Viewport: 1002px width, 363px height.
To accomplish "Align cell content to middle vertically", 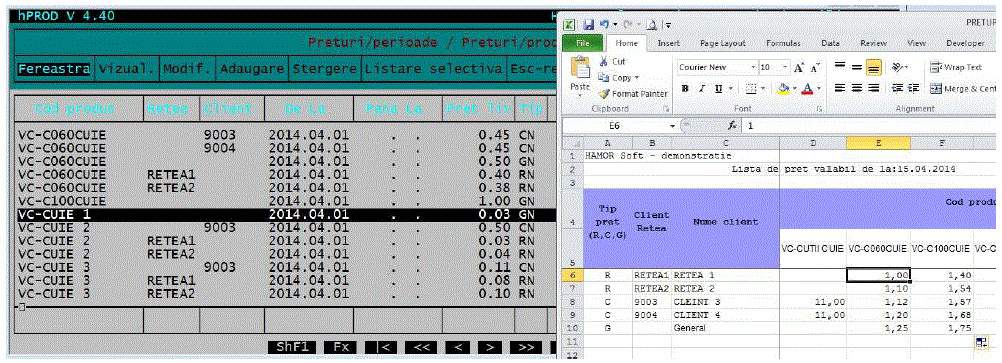I will pos(857,67).
